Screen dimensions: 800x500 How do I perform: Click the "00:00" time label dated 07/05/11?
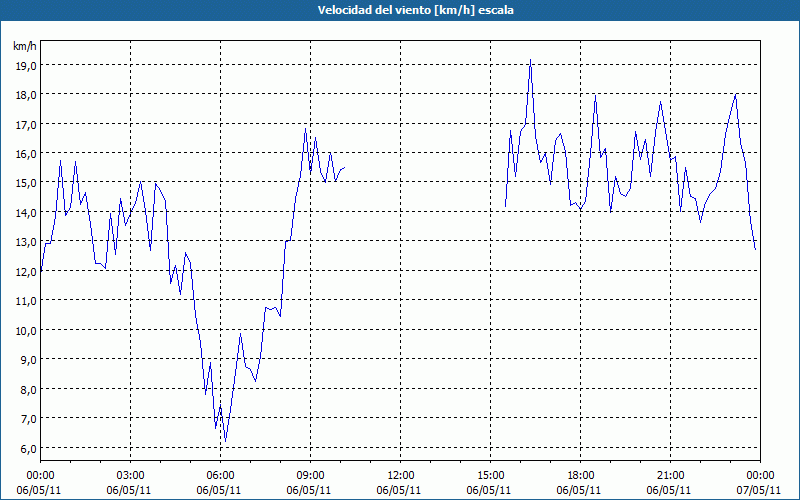[x=760, y=476]
